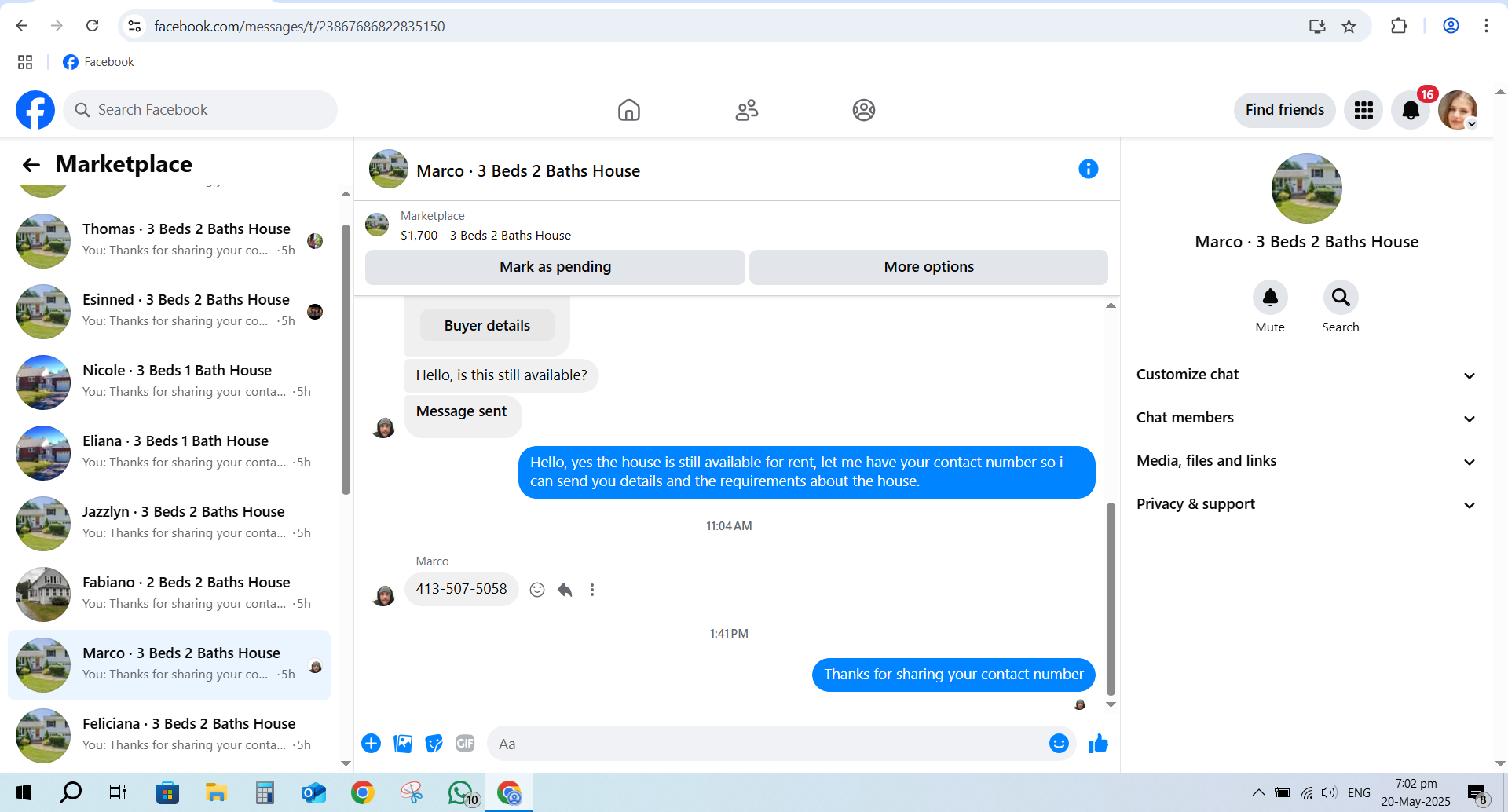
Task: Open the Groups icon in top navigation
Action: pyautogui.click(x=864, y=110)
